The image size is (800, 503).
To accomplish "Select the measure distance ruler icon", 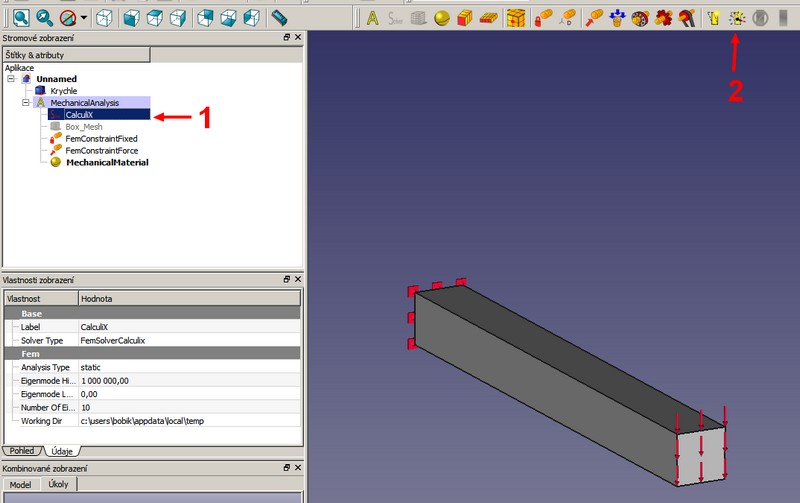I will click(279, 17).
